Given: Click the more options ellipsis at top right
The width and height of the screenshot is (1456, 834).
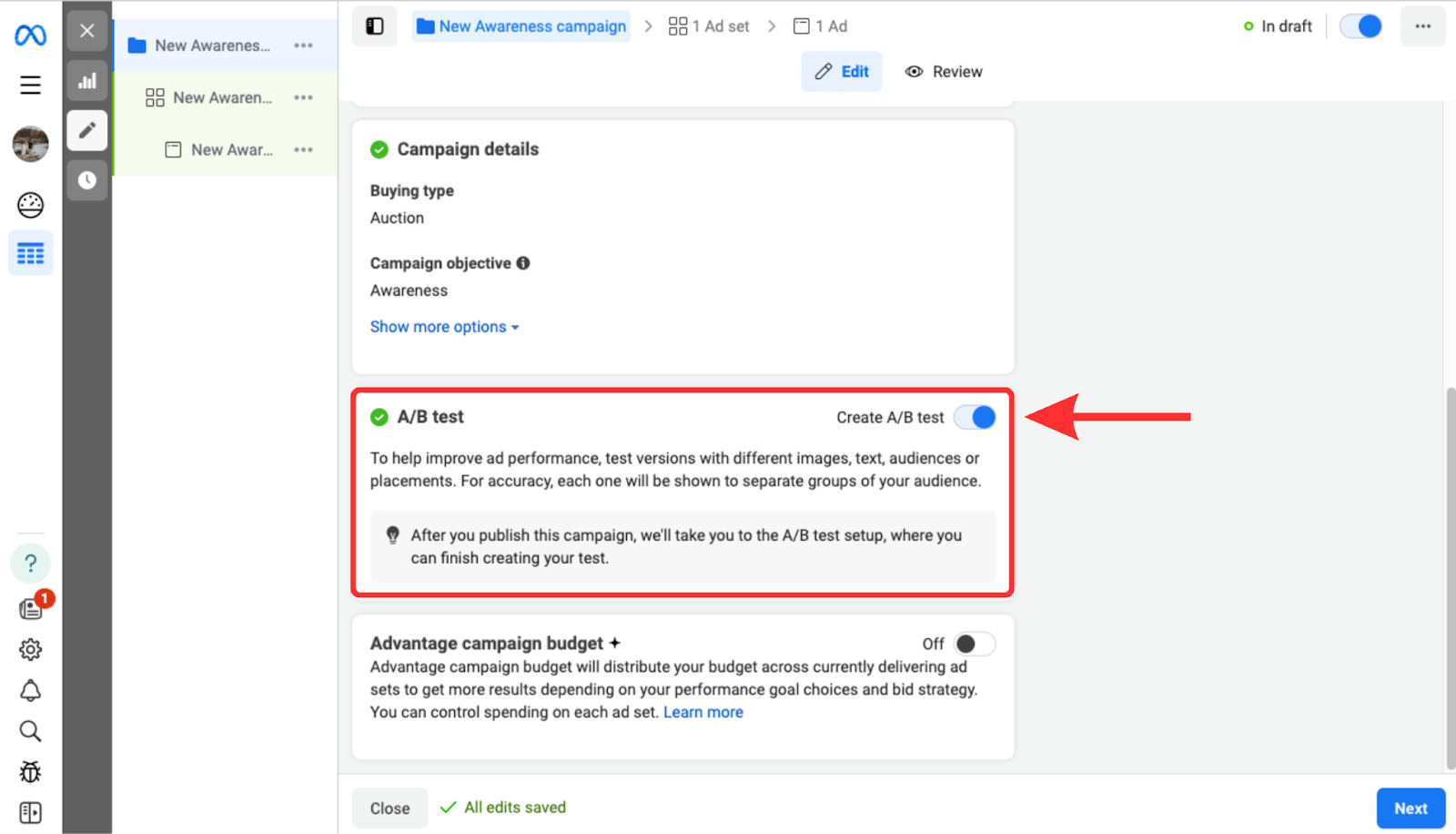Looking at the screenshot, I should 1422,26.
